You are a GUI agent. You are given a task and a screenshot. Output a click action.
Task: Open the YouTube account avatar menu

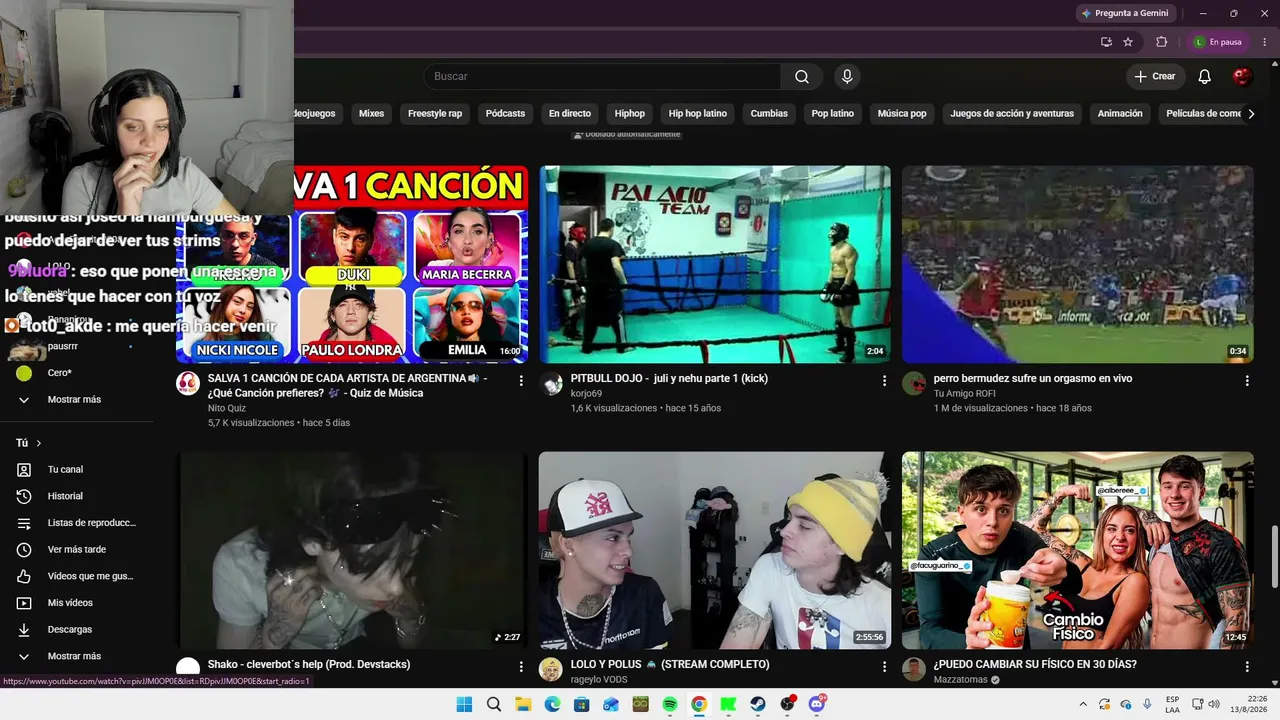pos(1242,77)
